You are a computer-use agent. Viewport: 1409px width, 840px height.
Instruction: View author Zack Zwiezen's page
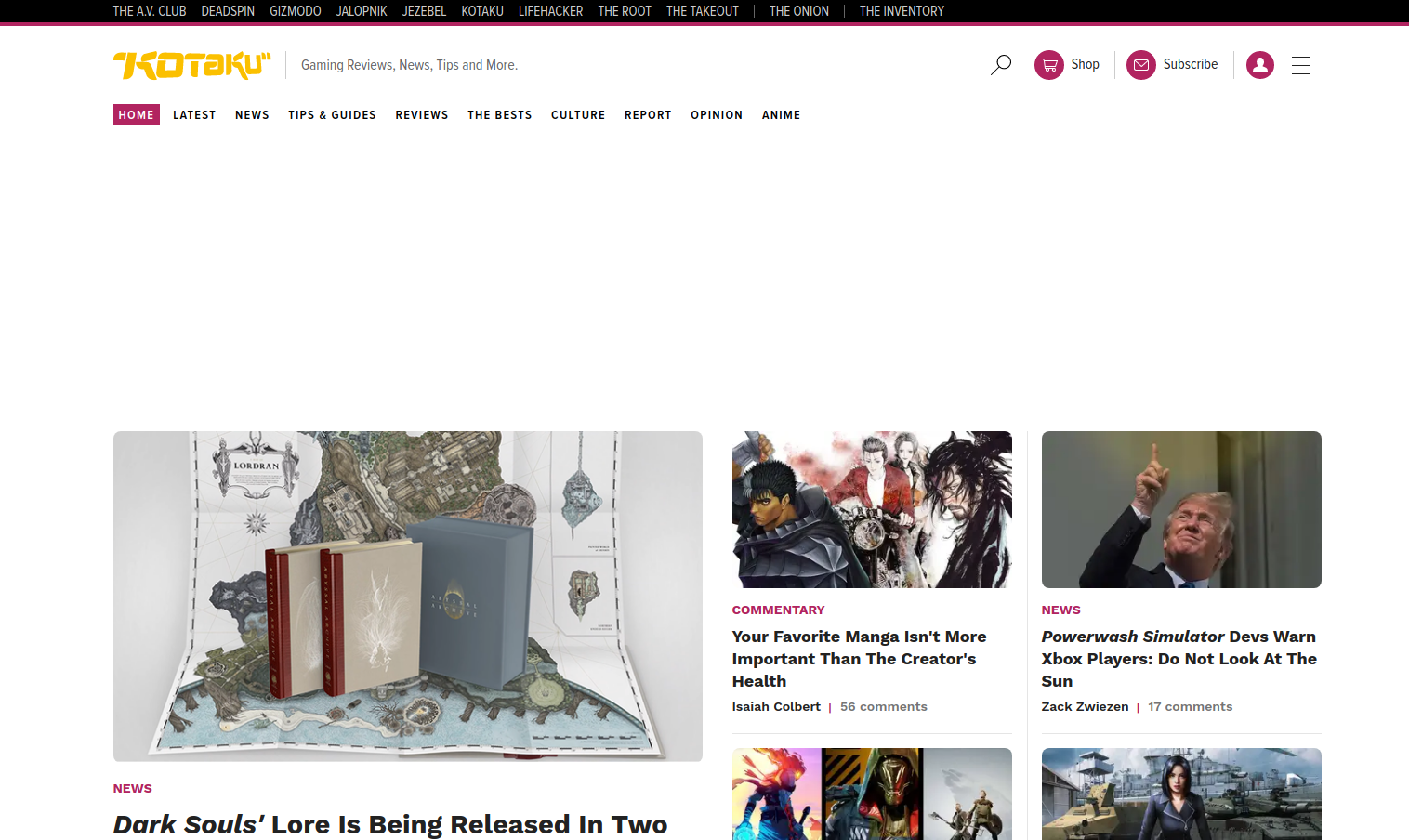[x=1085, y=707]
